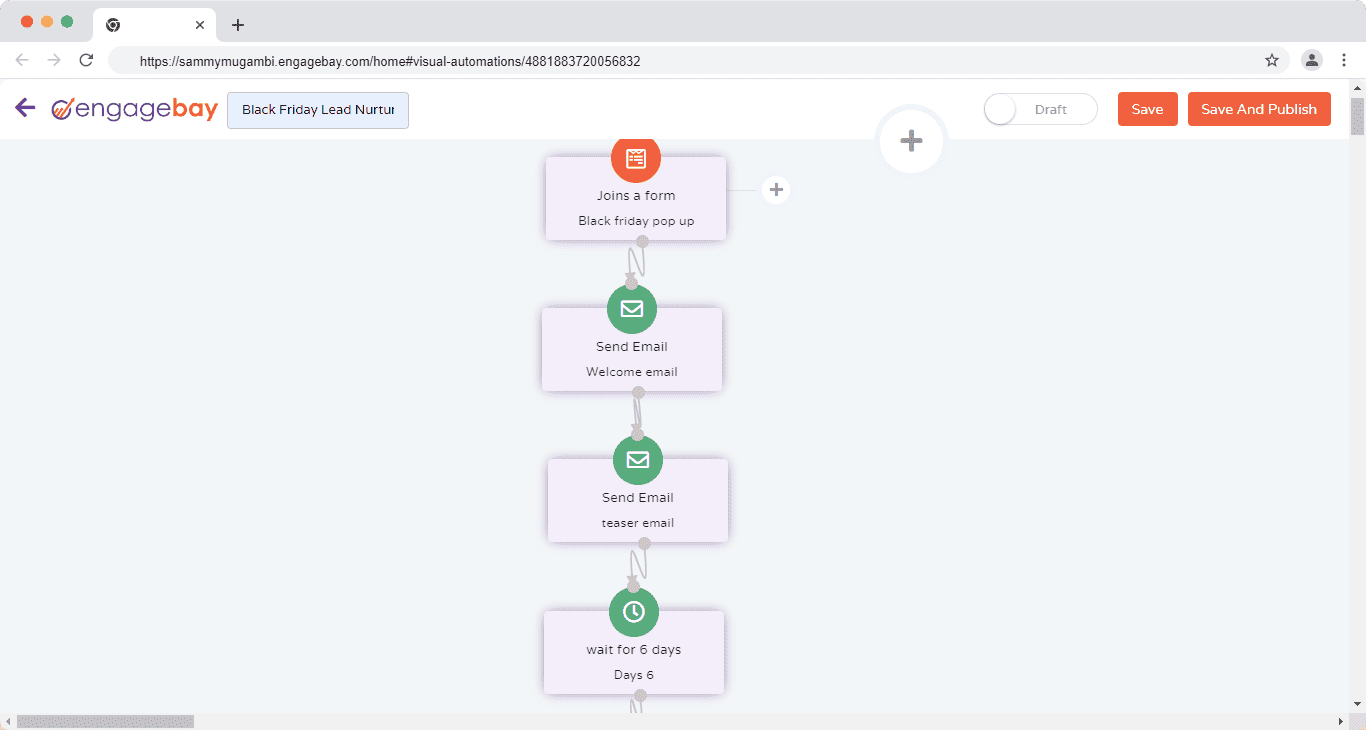Image resolution: width=1366 pixels, height=730 pixels.
Task: Go back in browser history
Action: [22, 60]
